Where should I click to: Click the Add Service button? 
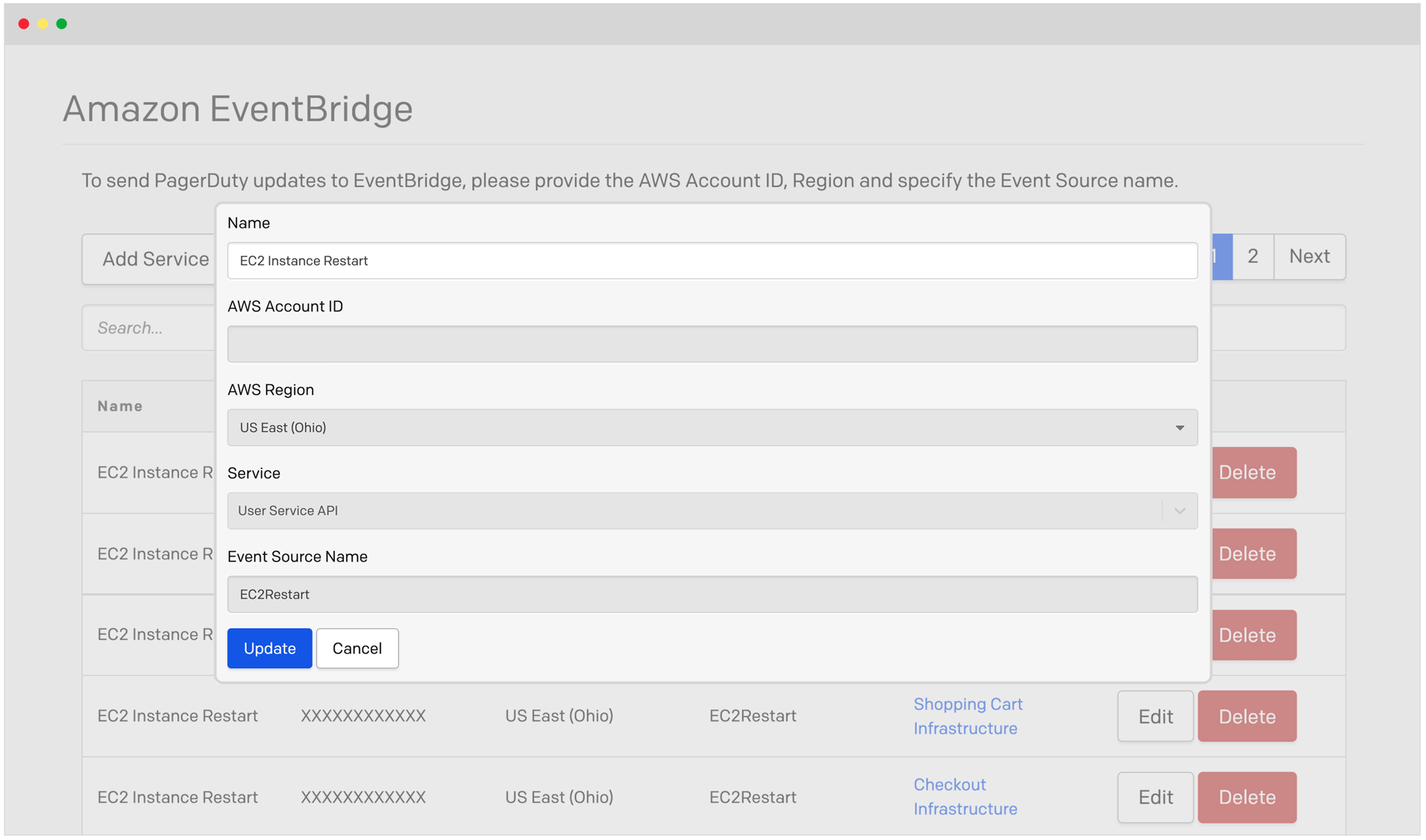(154, 258)
